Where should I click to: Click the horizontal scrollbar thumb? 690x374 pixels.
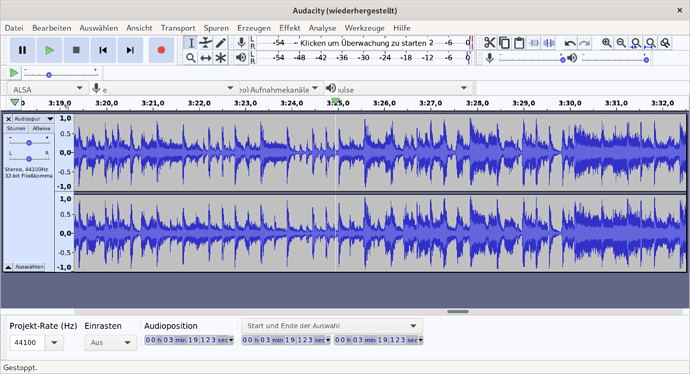point(458,312)
